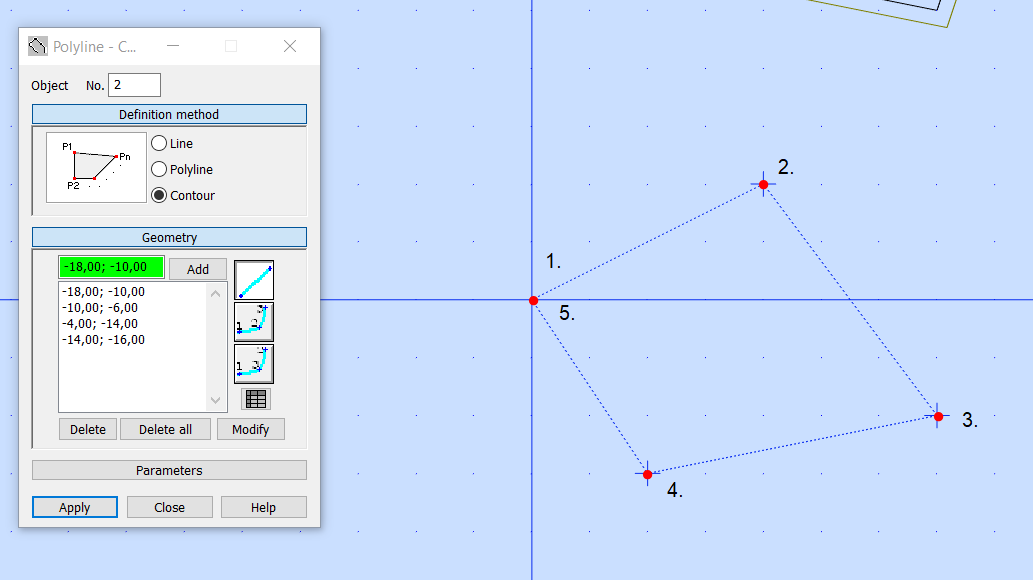Select the straight line segment geometry icon
Screen dimensions: 1033x580
pos(253,280)
